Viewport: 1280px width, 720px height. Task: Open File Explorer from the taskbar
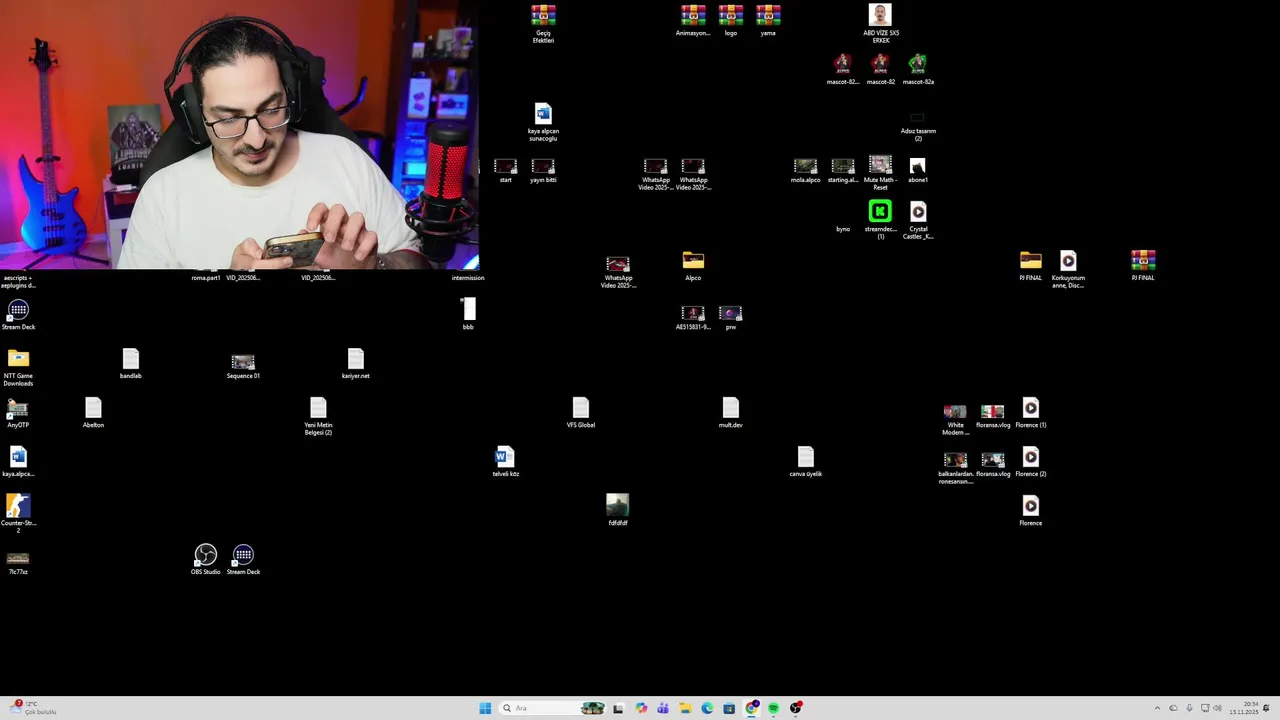pos(685,708)
